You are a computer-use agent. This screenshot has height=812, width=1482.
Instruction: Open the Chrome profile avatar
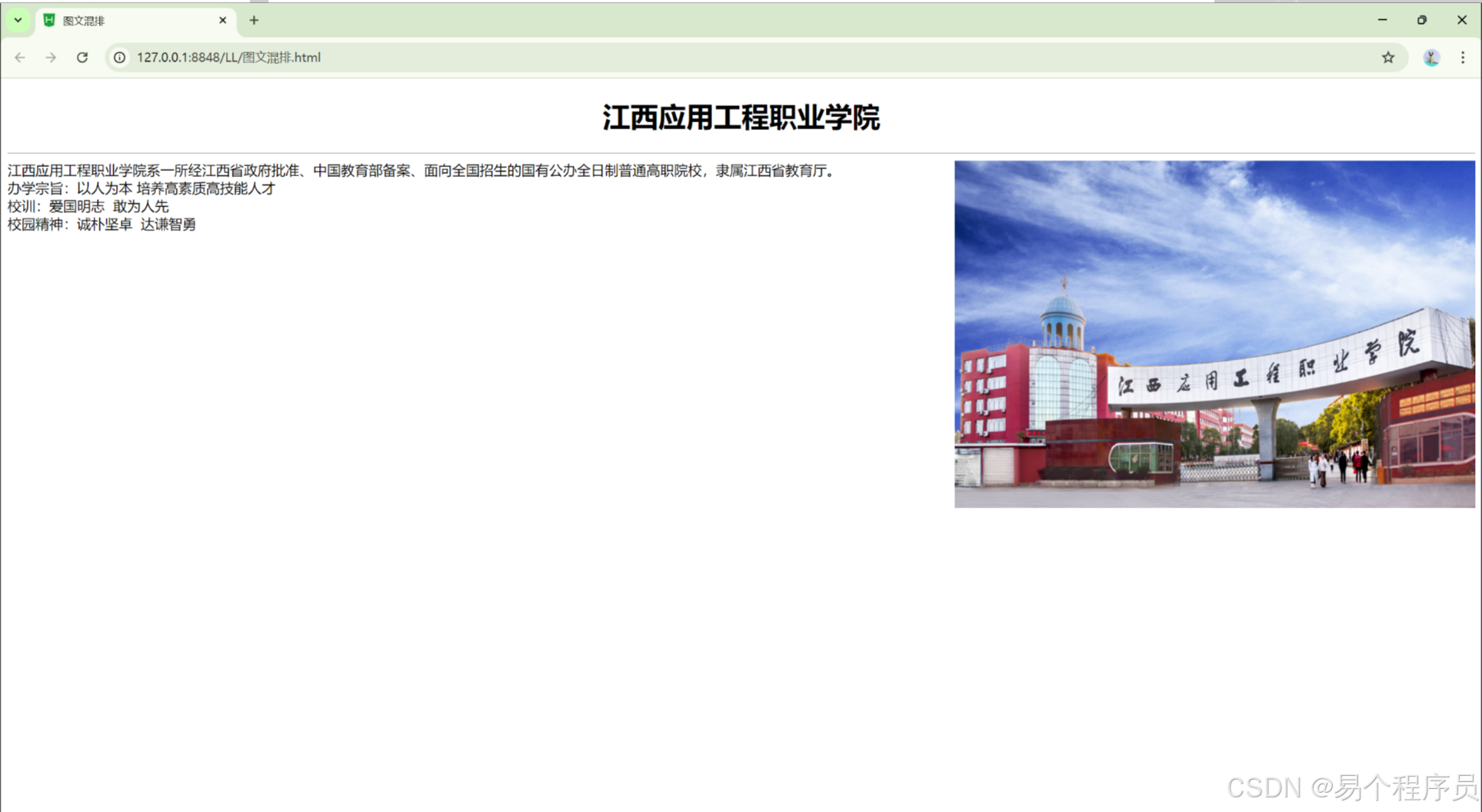[1431, 58]
